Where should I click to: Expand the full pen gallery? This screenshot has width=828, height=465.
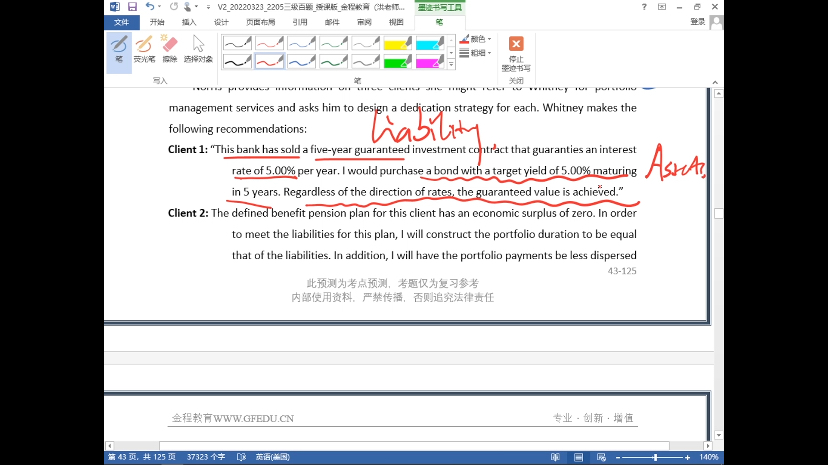click(x=451, y=64)
